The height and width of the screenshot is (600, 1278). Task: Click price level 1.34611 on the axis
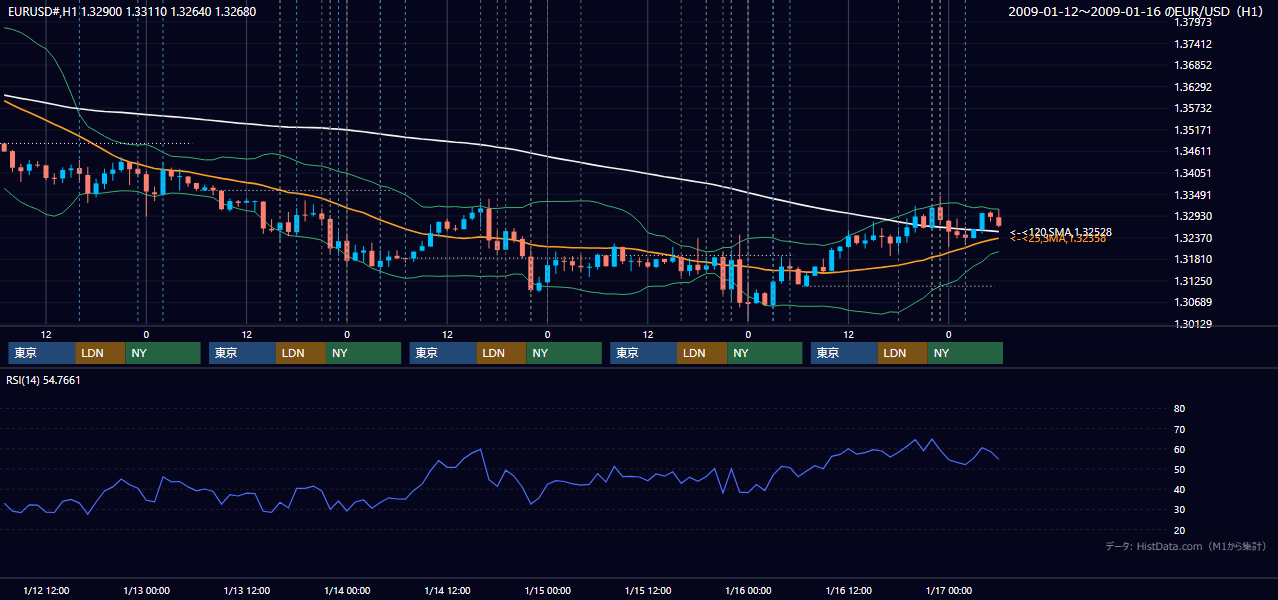1193,151
